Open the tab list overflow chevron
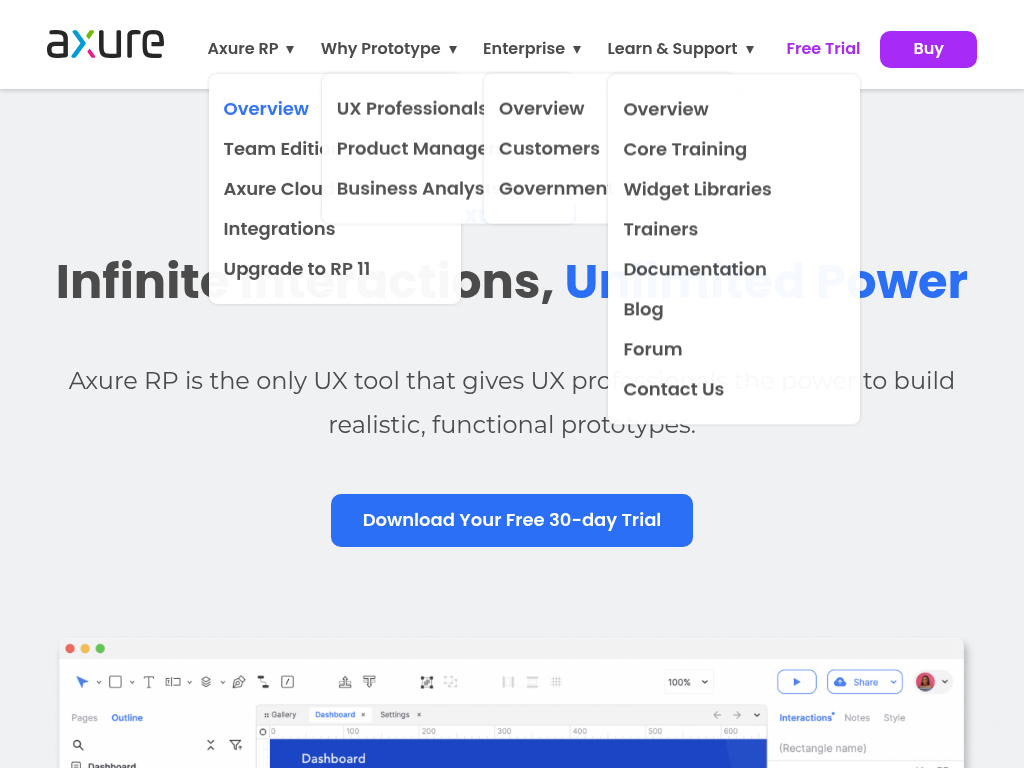This screenshot has width=1024, height=768. 757,714
